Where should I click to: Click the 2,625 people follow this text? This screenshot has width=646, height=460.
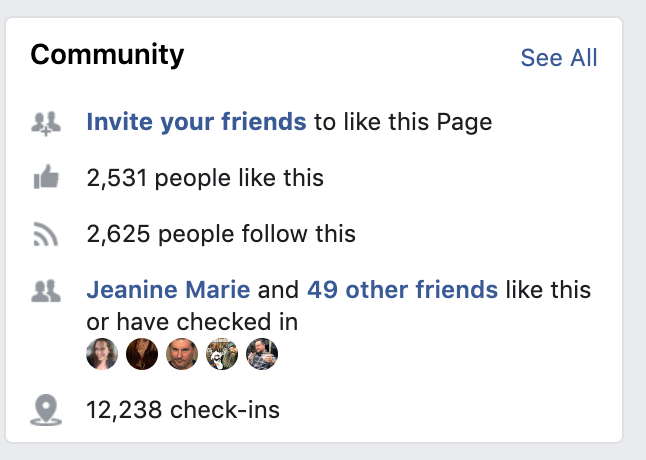pyautogui.click(x=221, y=234)
